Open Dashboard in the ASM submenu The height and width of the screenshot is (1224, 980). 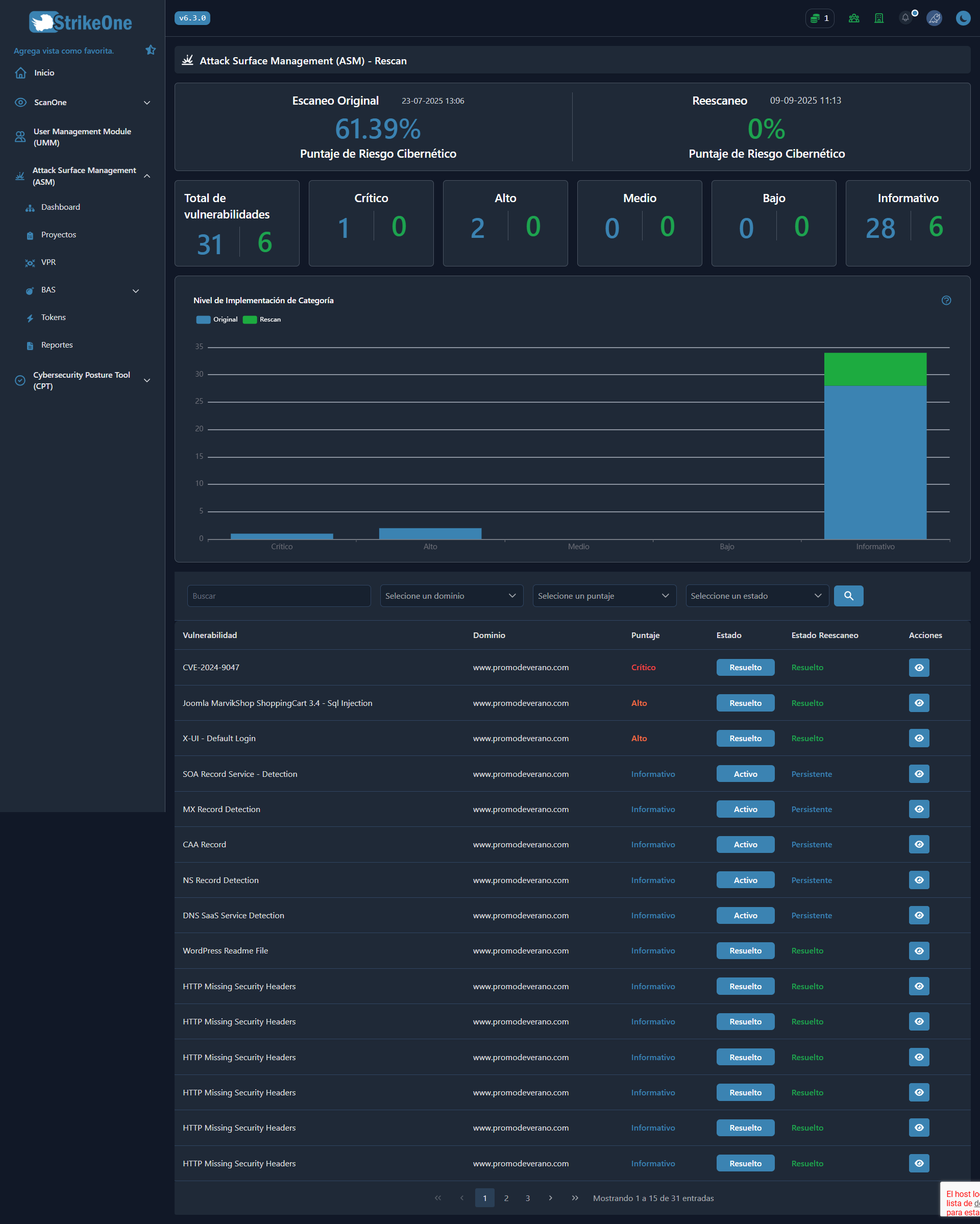click(x=60, y=207)
